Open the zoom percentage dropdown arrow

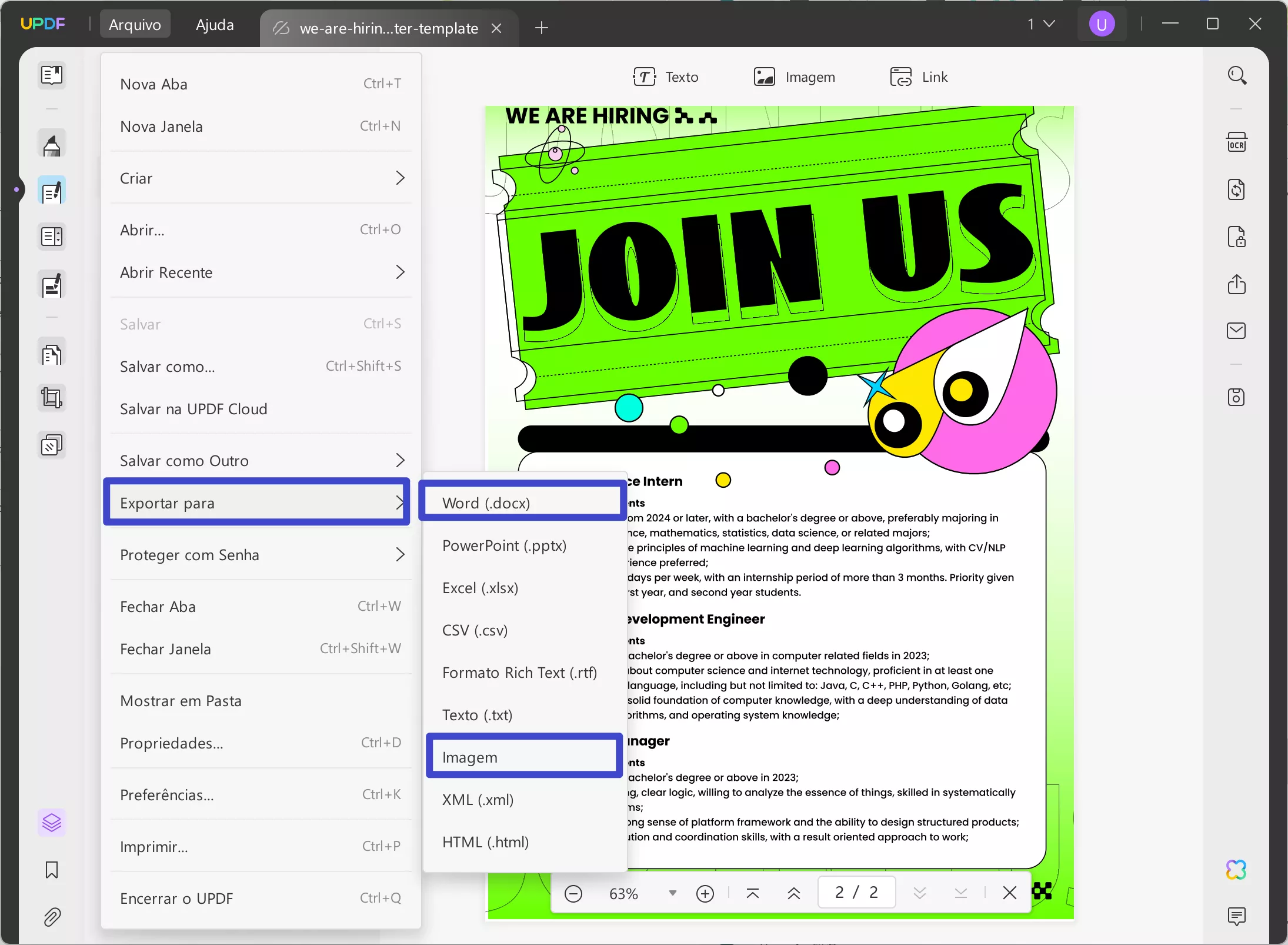click(672, 893)
